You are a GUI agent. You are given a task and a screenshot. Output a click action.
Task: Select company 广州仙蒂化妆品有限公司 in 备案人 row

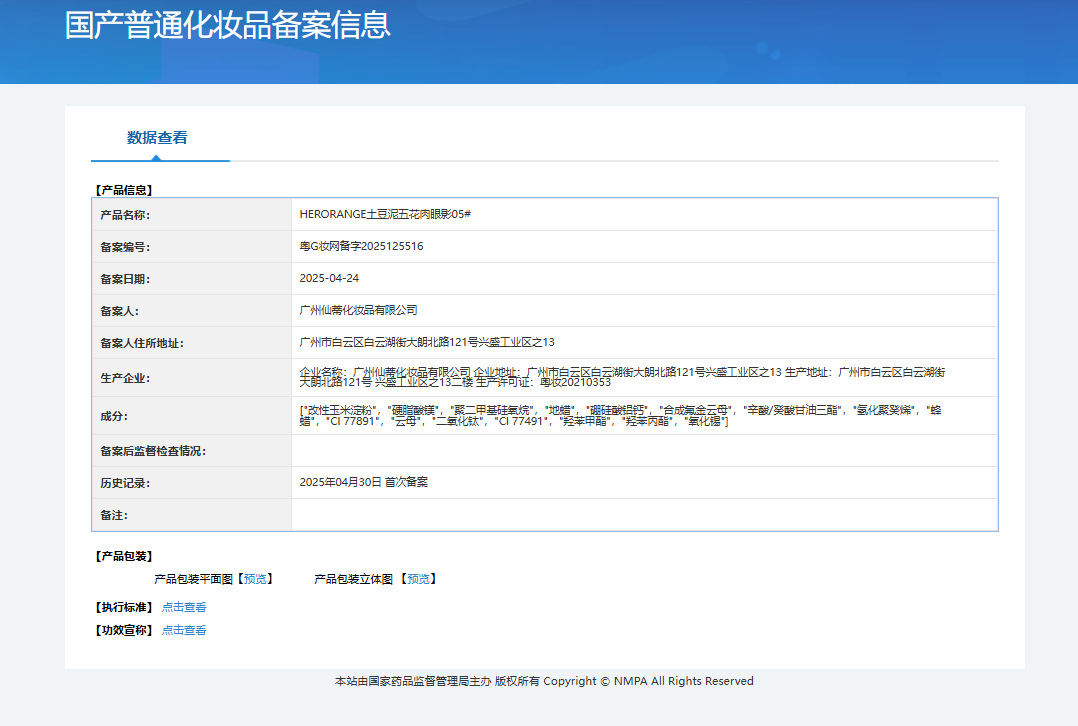(x=358, y=310)
